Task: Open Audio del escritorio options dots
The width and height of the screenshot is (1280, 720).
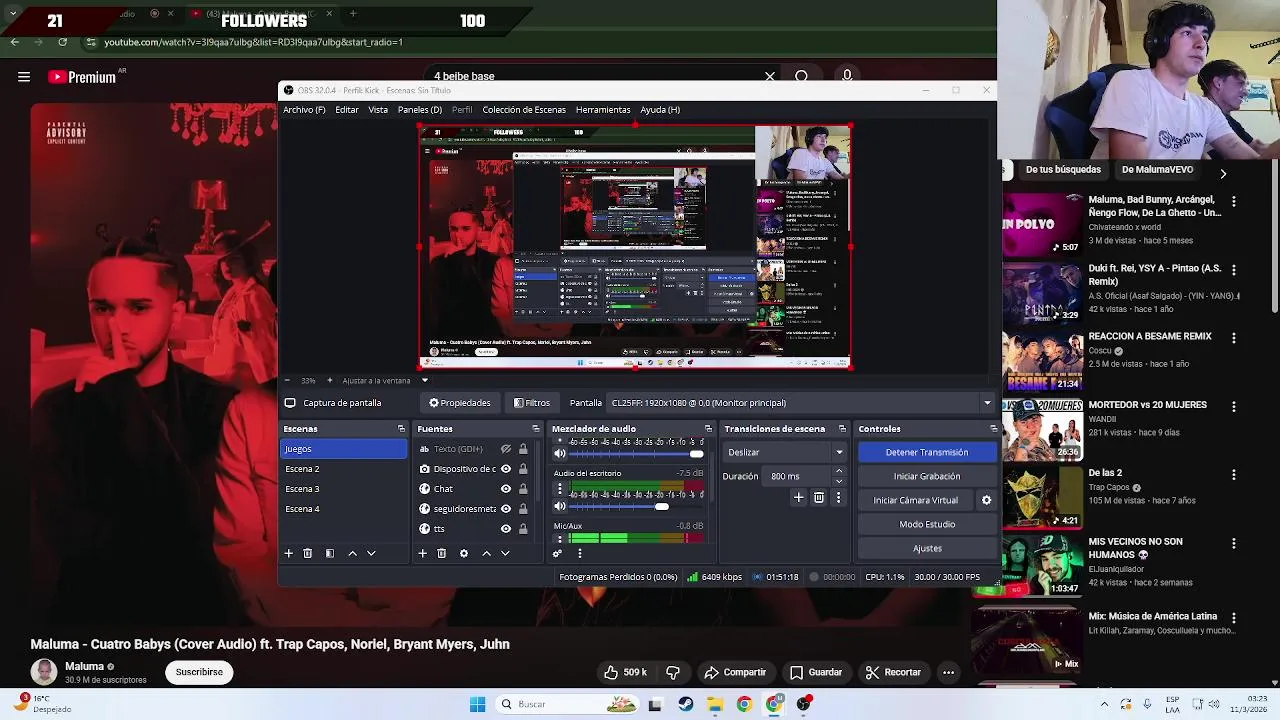Action: [560, 490]
